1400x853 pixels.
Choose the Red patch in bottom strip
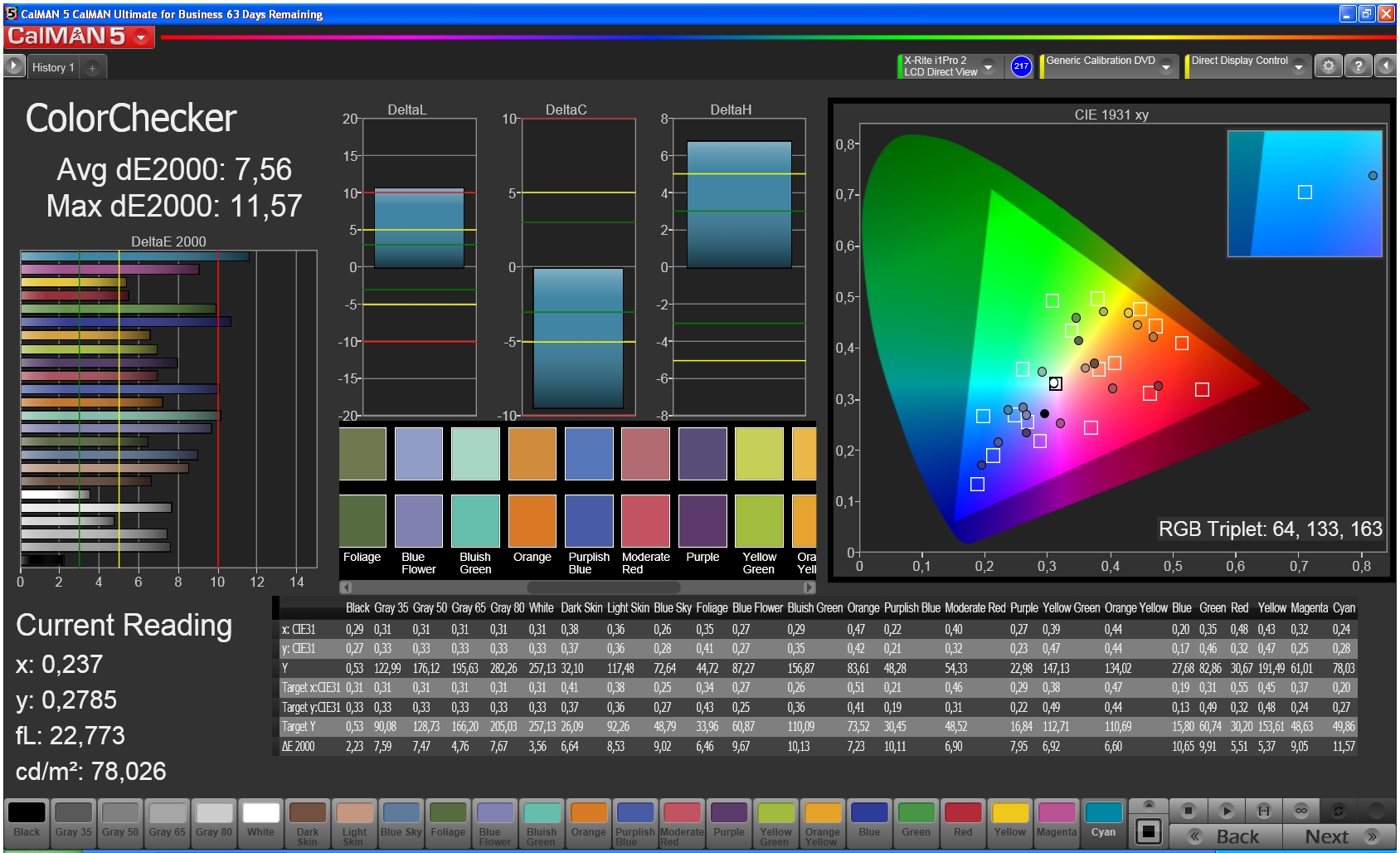[x=963, y=822]
